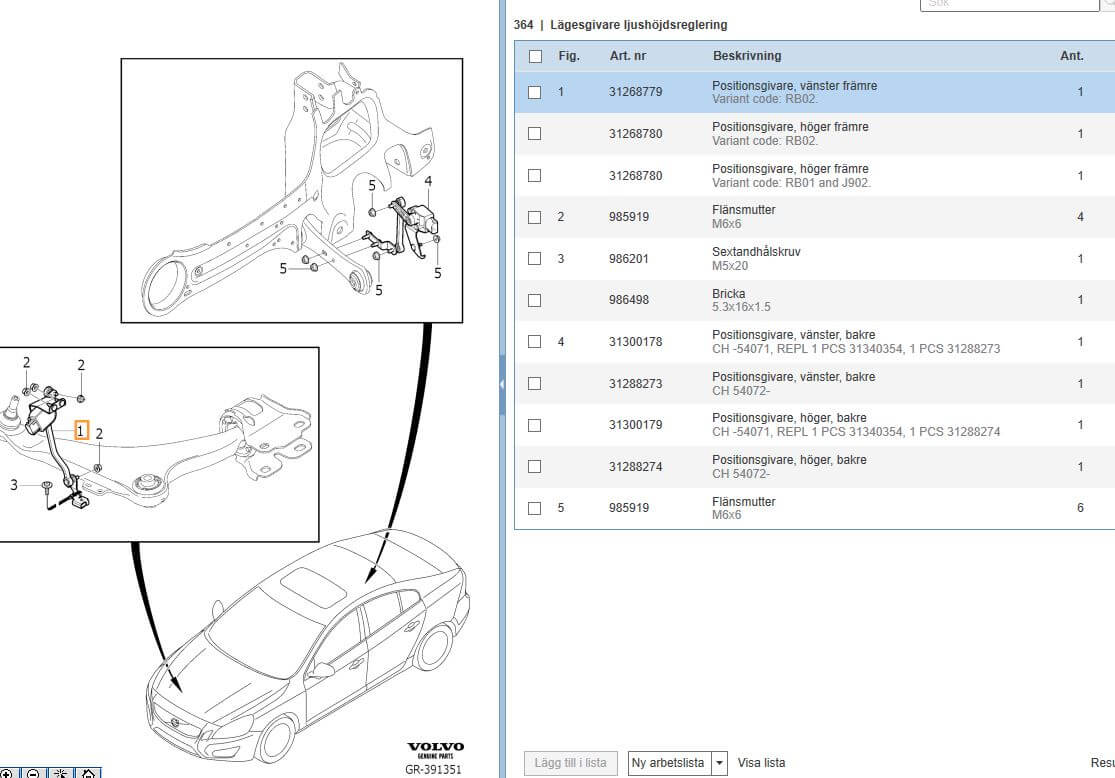
Task: Click callout 4 on rear sensor diagram
Action: click(x=428, y=181)
